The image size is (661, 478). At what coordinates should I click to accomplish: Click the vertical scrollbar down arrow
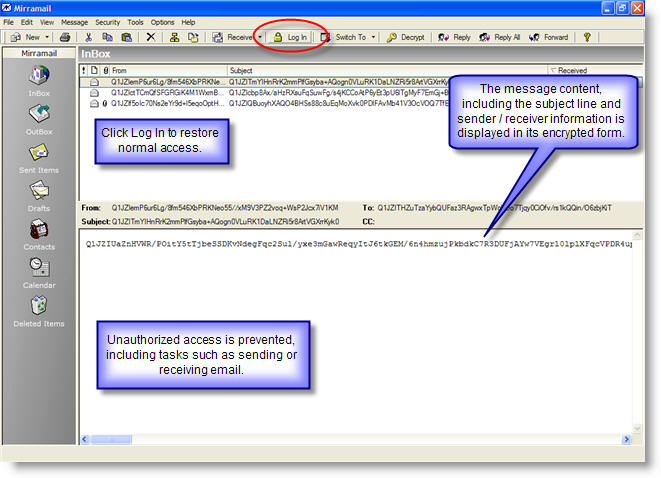click(637, 429)
